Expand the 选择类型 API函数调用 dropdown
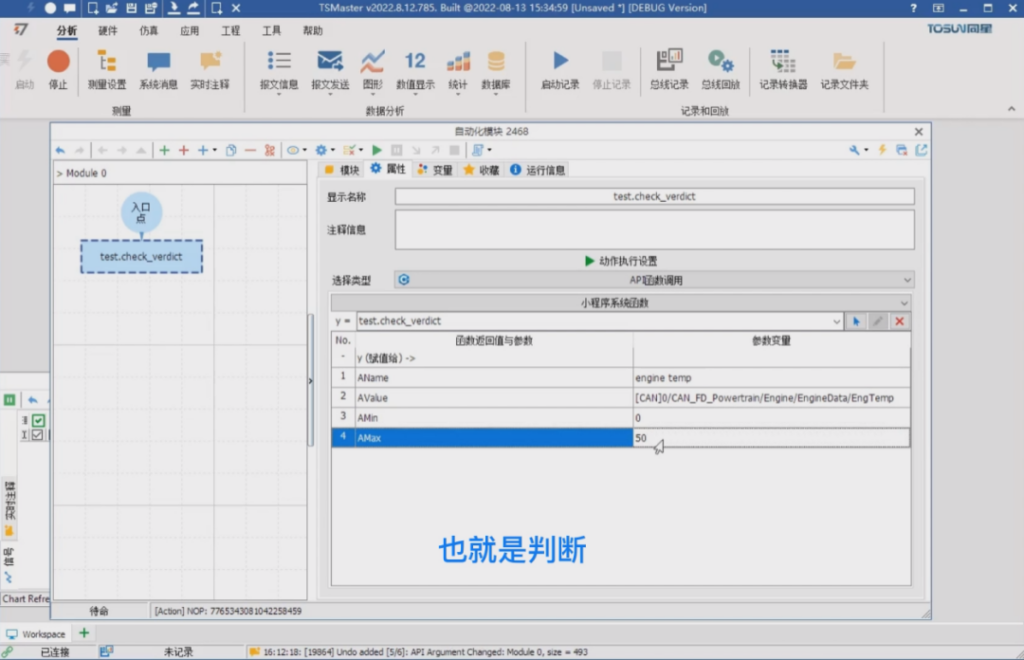1024x660 pixels. 907,280
